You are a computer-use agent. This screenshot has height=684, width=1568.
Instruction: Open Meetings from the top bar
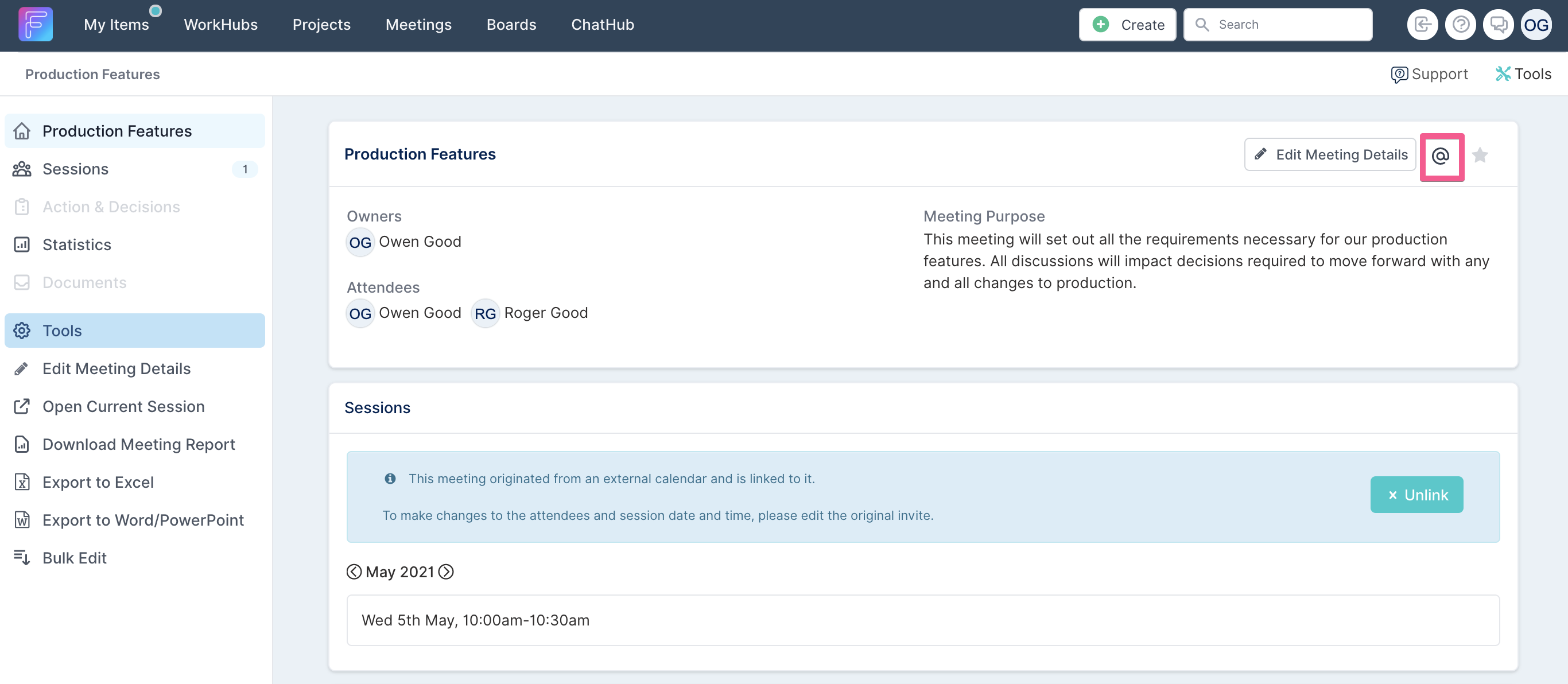[x=418, y=24]
